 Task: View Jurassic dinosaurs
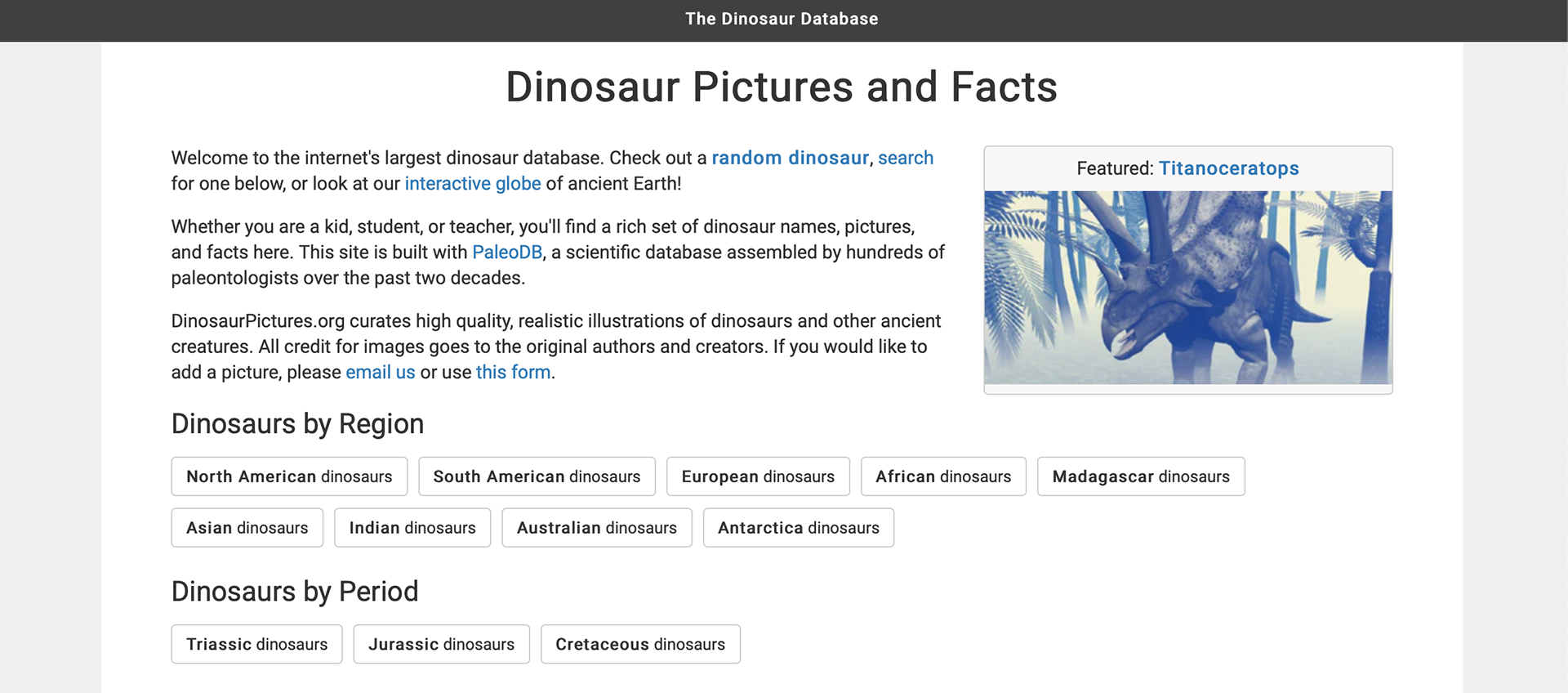[x=442, y=644]
